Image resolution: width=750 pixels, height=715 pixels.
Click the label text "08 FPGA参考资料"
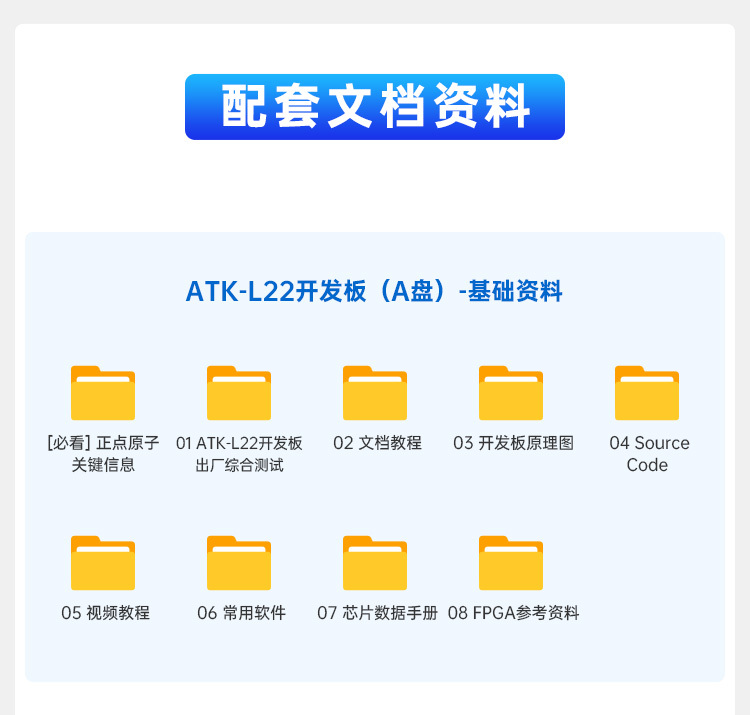[x=513, y=613]
